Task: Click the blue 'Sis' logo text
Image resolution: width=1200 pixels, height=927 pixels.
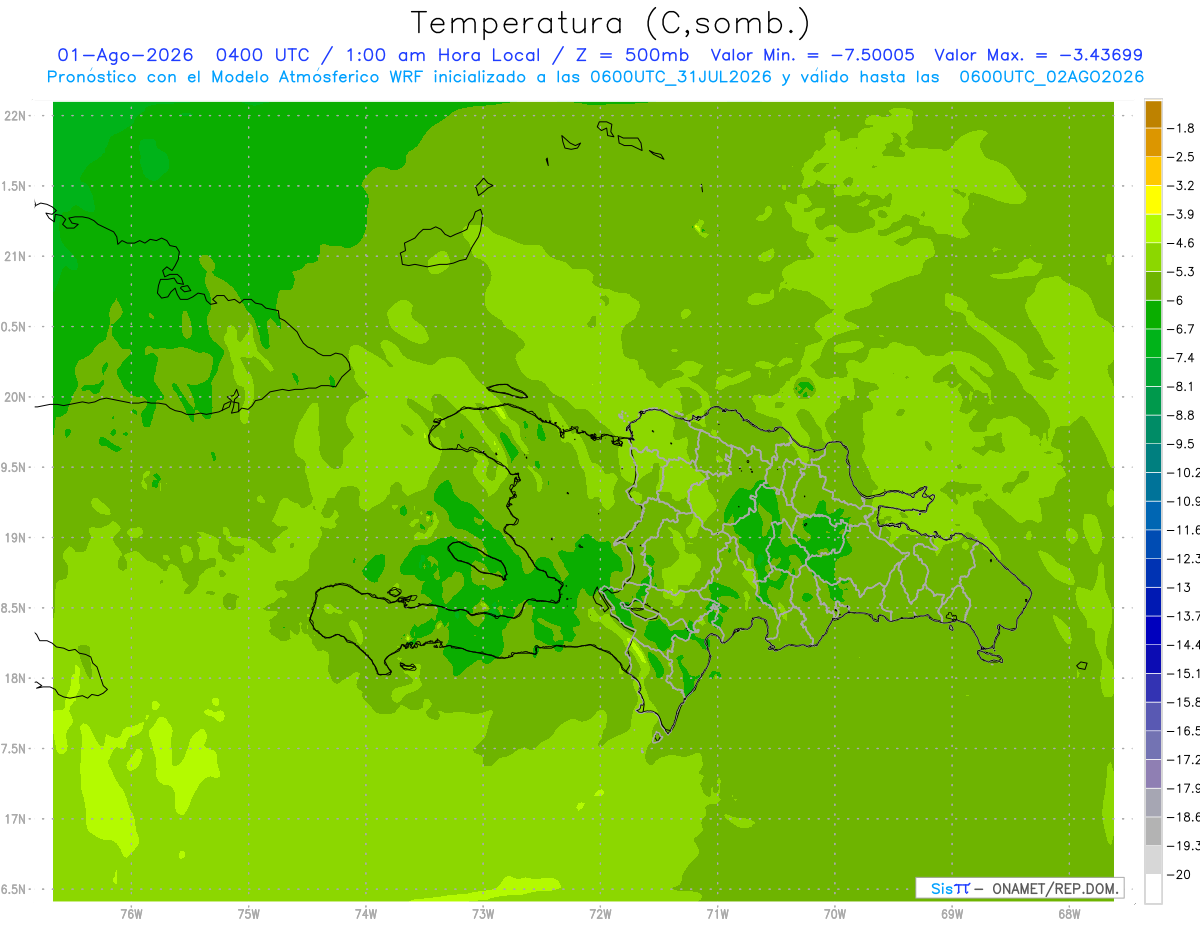Action: click(942, 888)
